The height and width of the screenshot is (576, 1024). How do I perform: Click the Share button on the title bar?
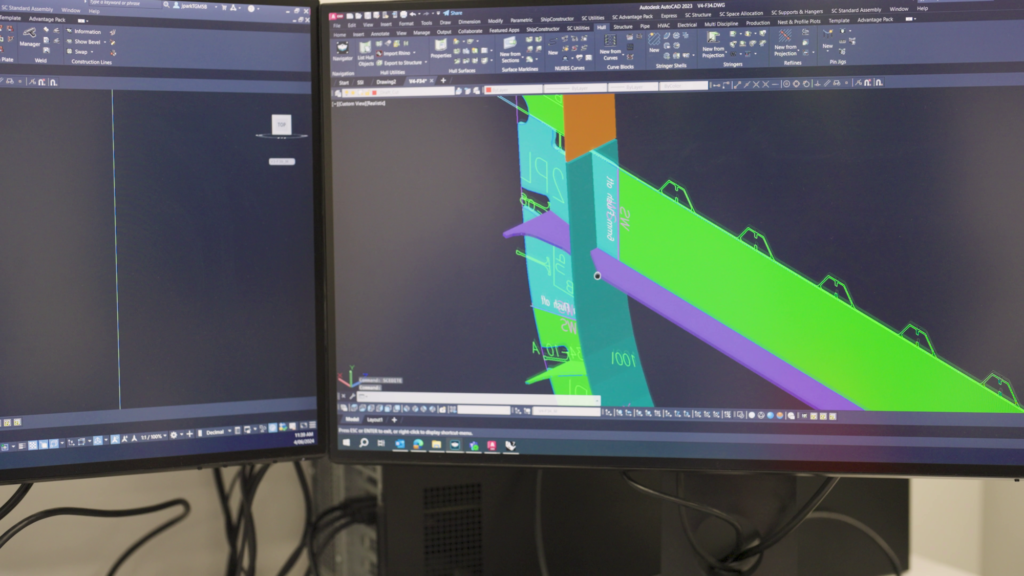click(453, 13)
